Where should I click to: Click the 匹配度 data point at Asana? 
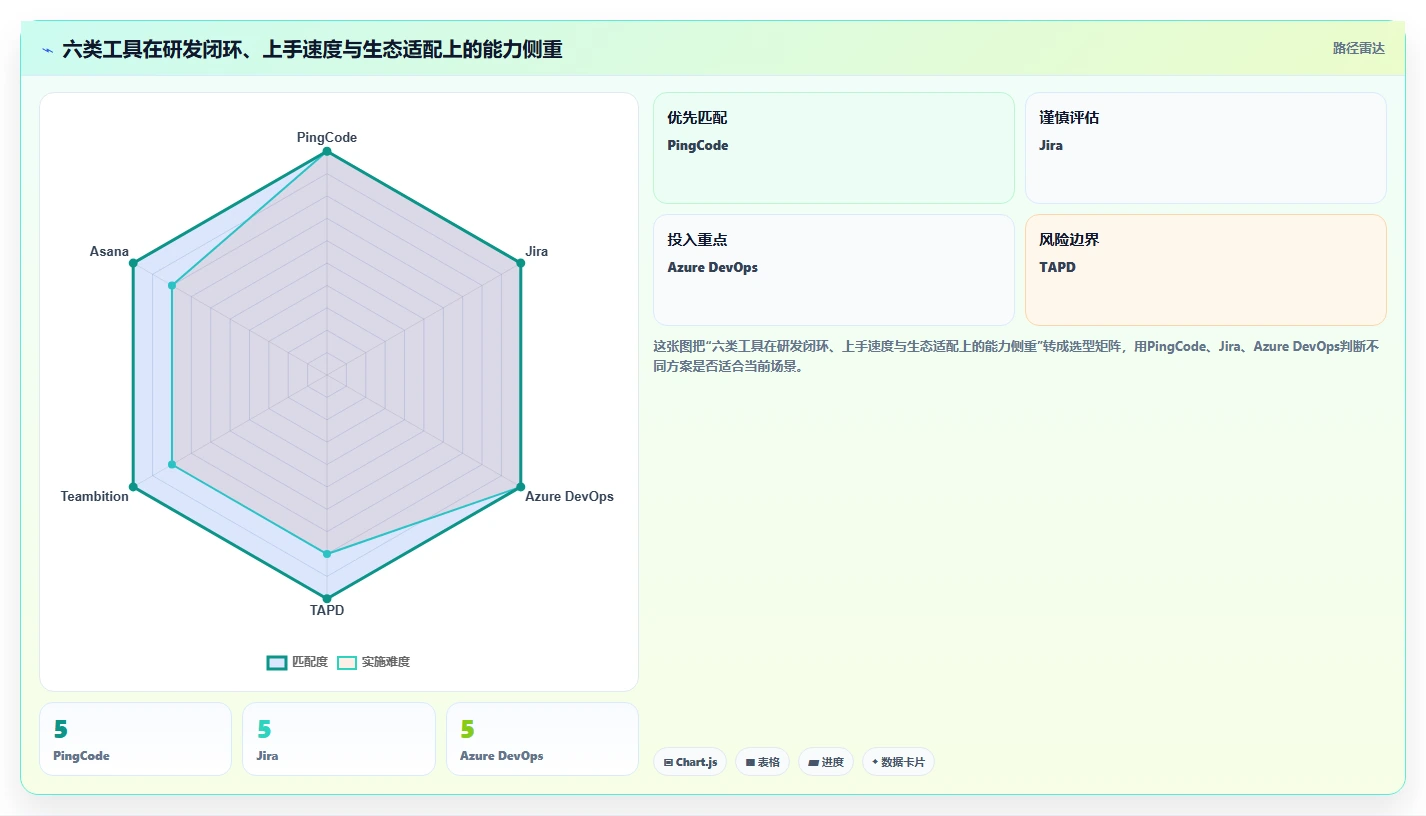click(133, 263)
